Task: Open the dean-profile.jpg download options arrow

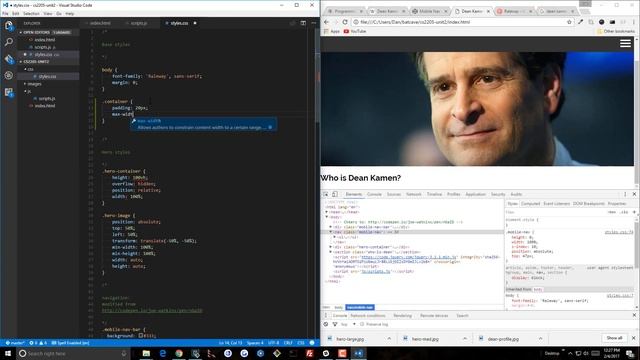Action: (540, 339)
